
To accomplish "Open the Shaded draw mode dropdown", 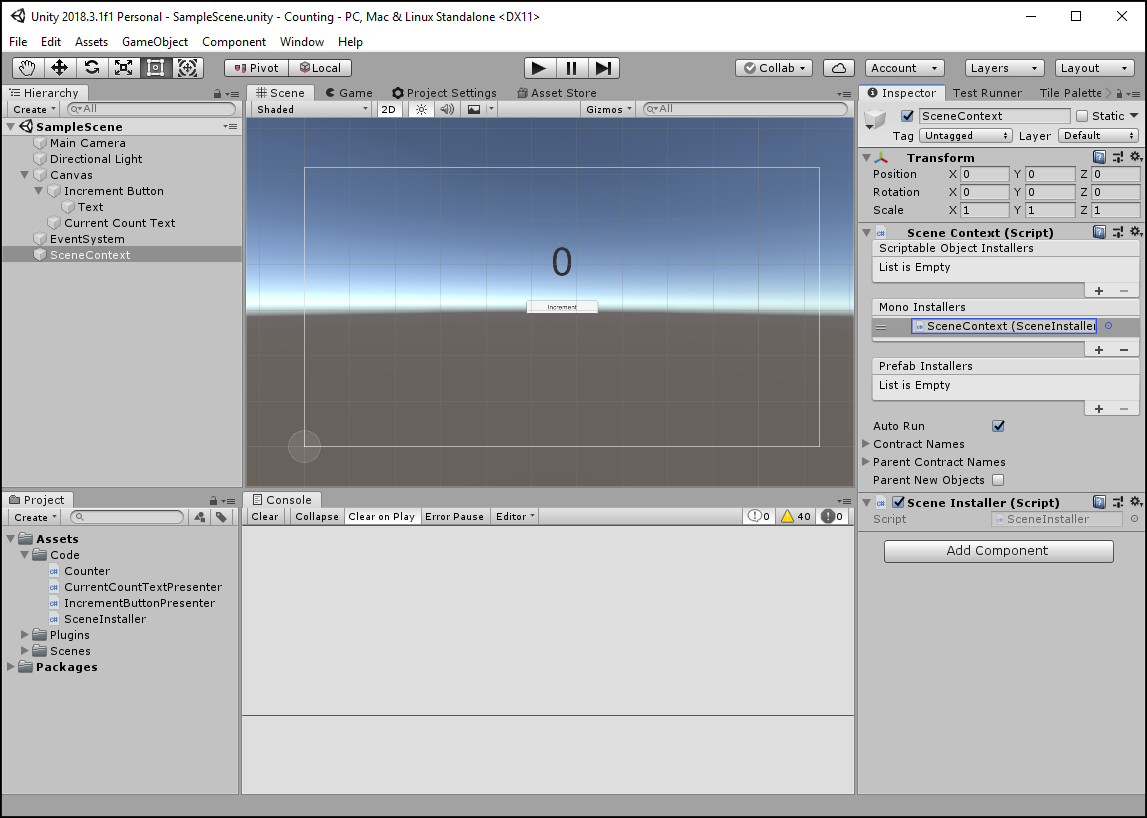I will pyautogui.click(x=310, y=108).
